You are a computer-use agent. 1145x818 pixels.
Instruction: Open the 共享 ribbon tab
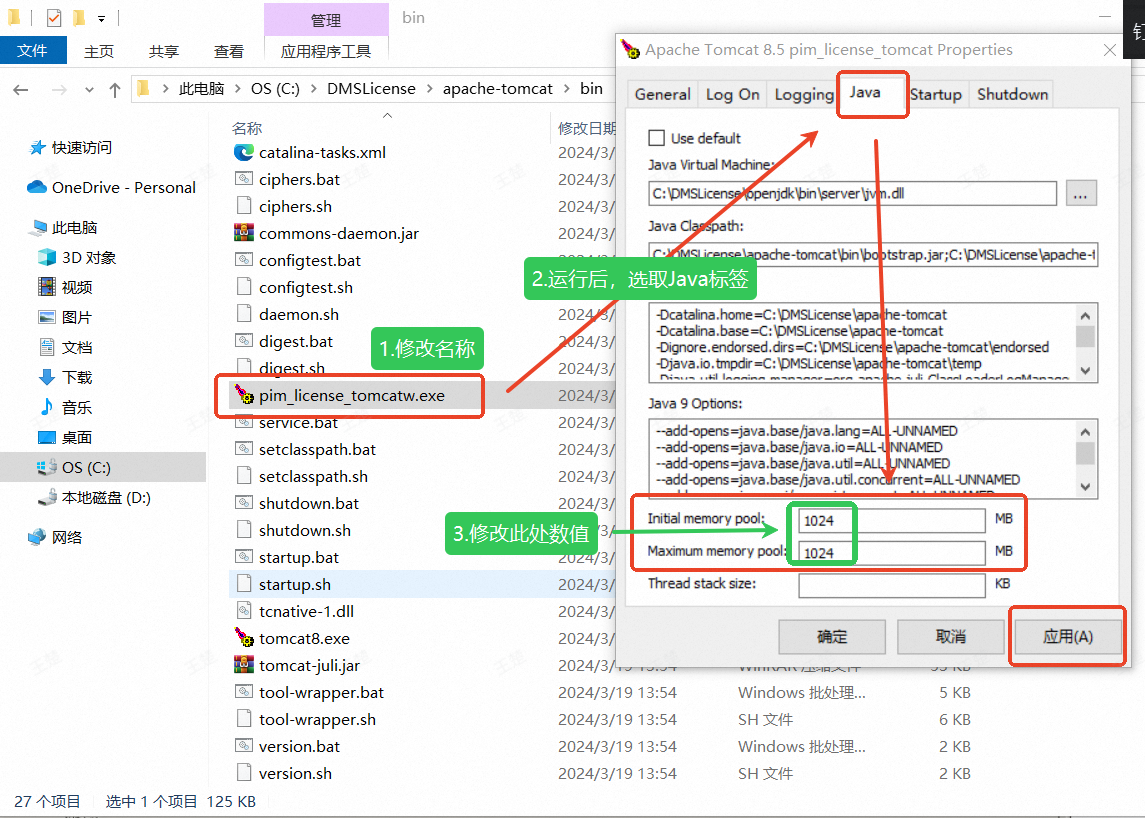click(x=164, y=51)
